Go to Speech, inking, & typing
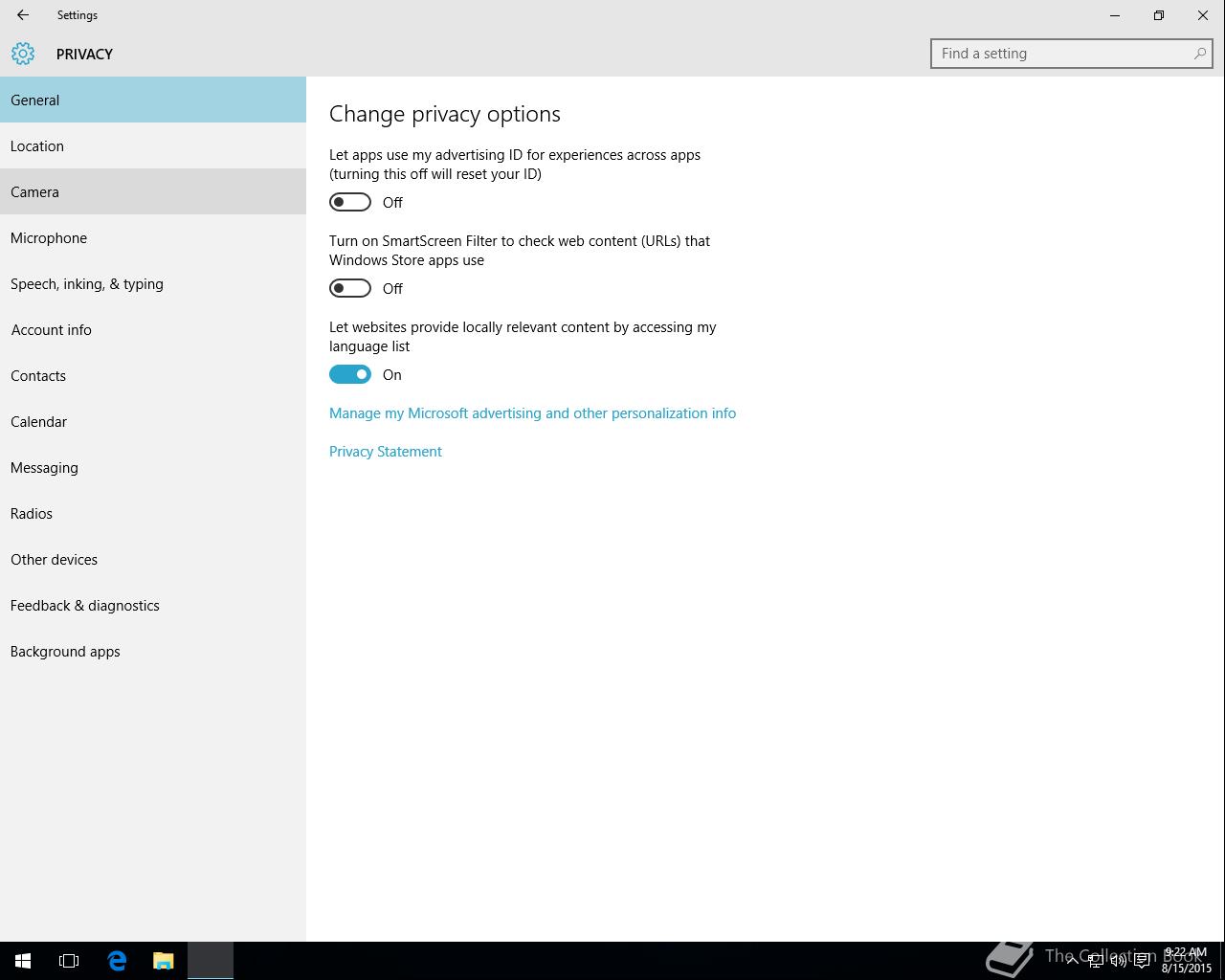The height and width of the screenshot is (980, 1225). (153, 283)
